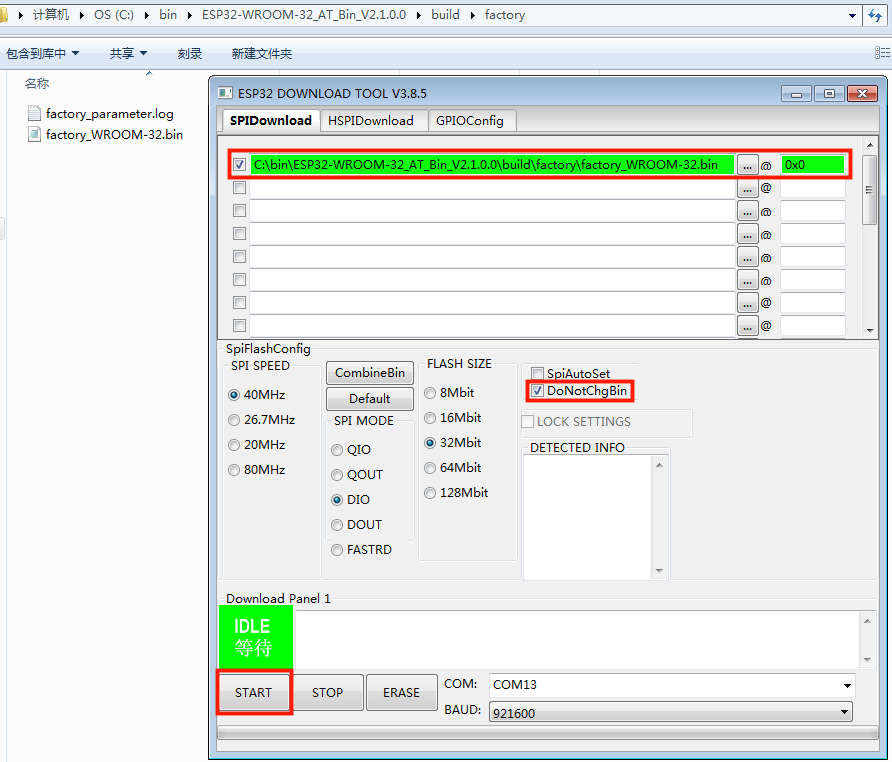Click the ERASE button
This screenshot has width=892, height=762.
[401, 692]
